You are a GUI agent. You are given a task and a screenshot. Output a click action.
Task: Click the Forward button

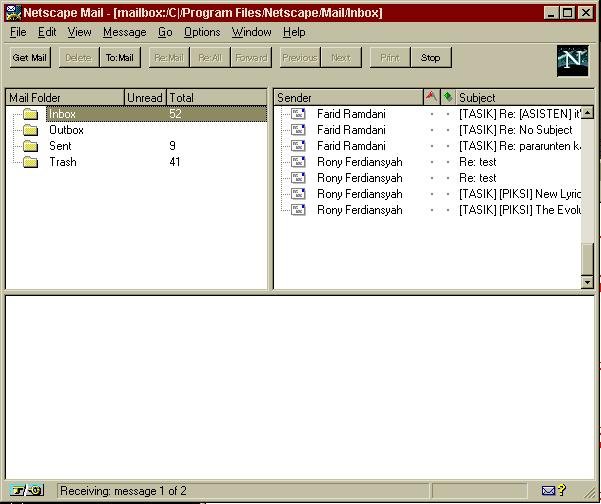coord(251,57)
